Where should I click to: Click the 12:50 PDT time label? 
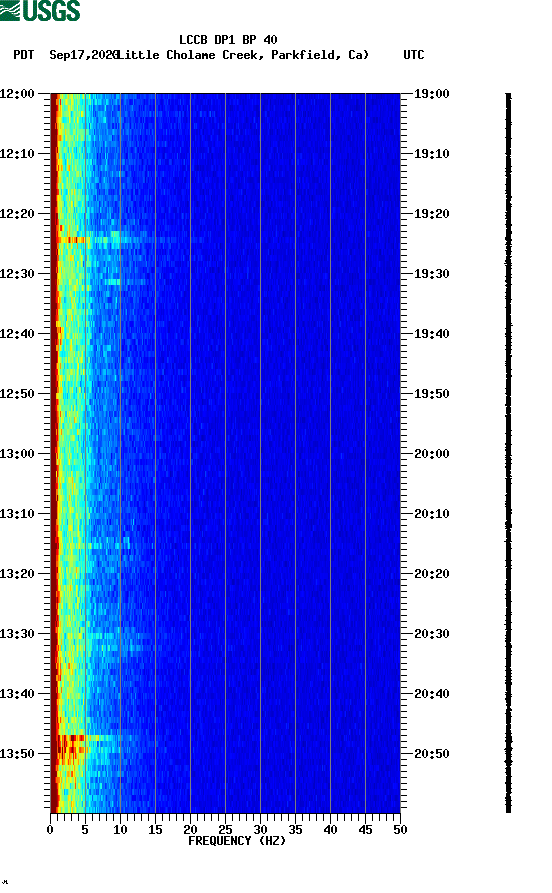click(x=17, y=394)
